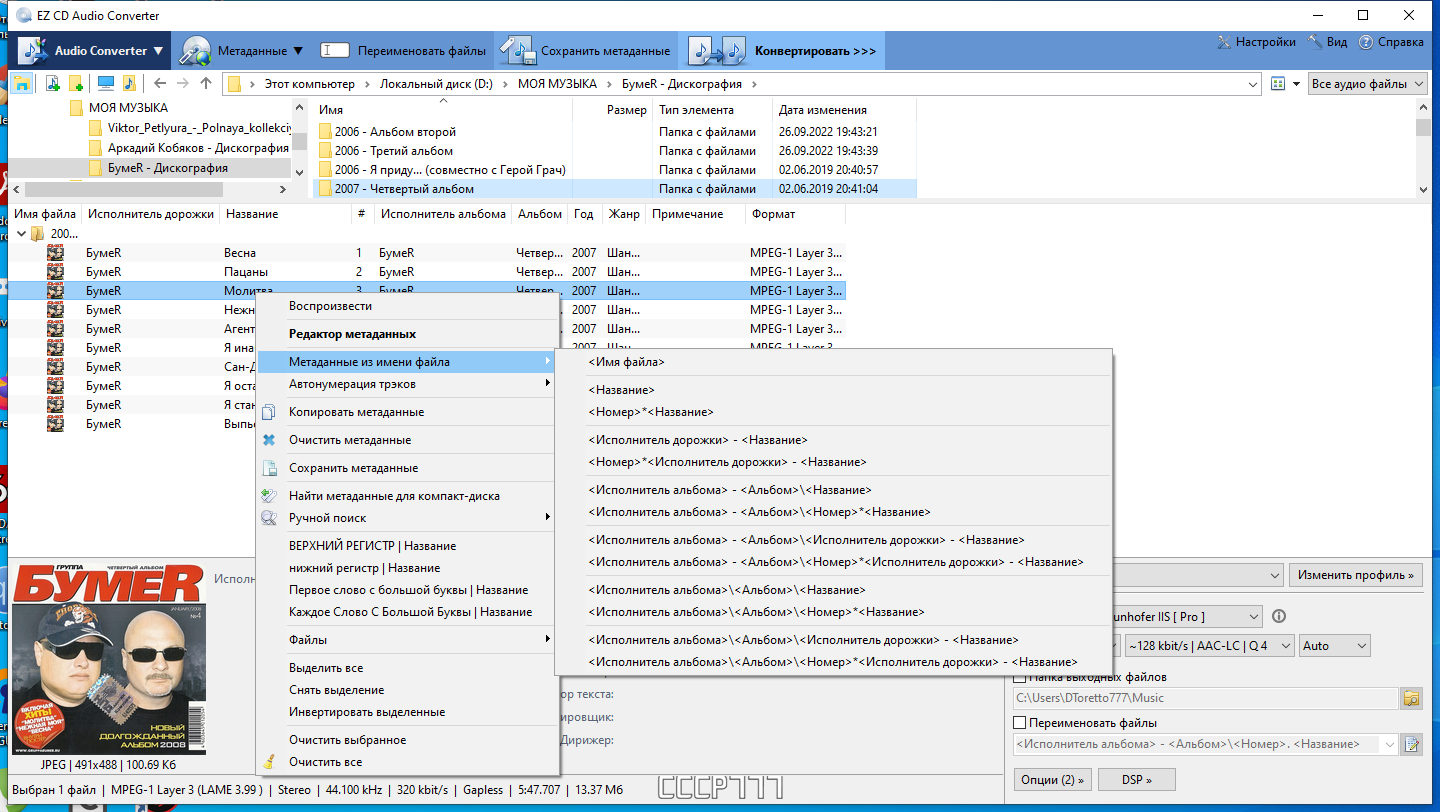Open Ручной поиск submenu
Image resolution: width=1440 pixels, height=812 pixels.
click(x=407, y=518)
